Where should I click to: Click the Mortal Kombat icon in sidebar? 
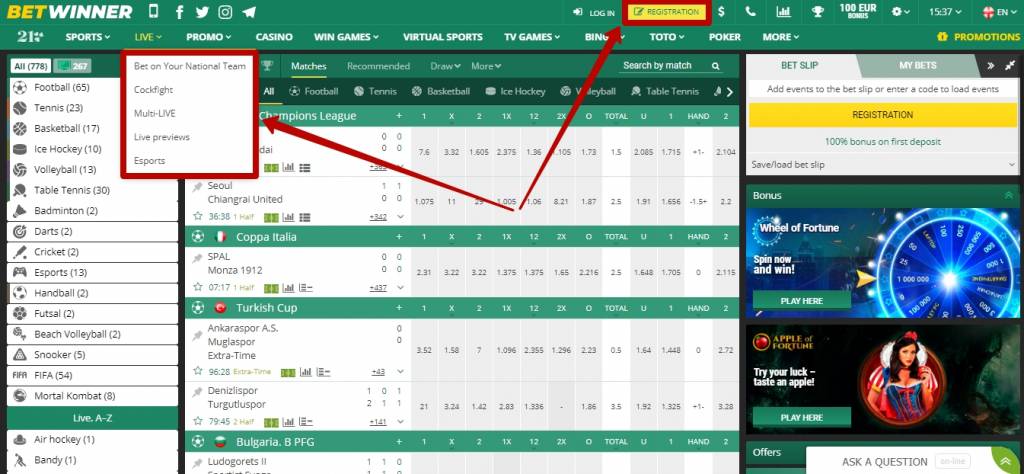[20, 396]
